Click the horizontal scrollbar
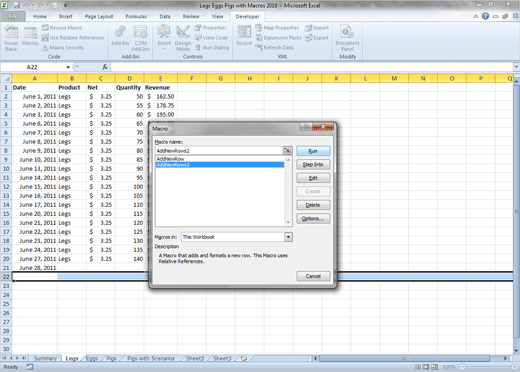 tap(404, 358)
